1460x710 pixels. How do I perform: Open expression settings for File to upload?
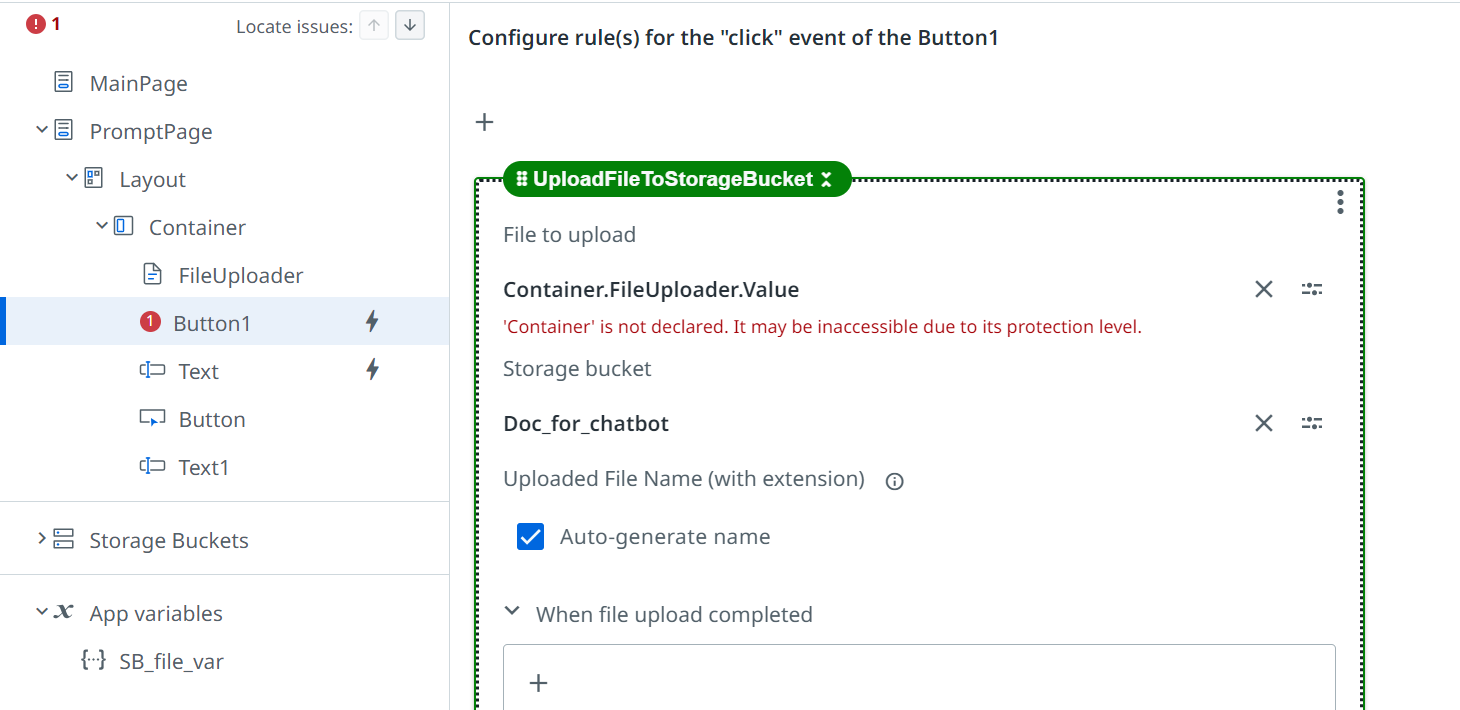[1312, 289]
